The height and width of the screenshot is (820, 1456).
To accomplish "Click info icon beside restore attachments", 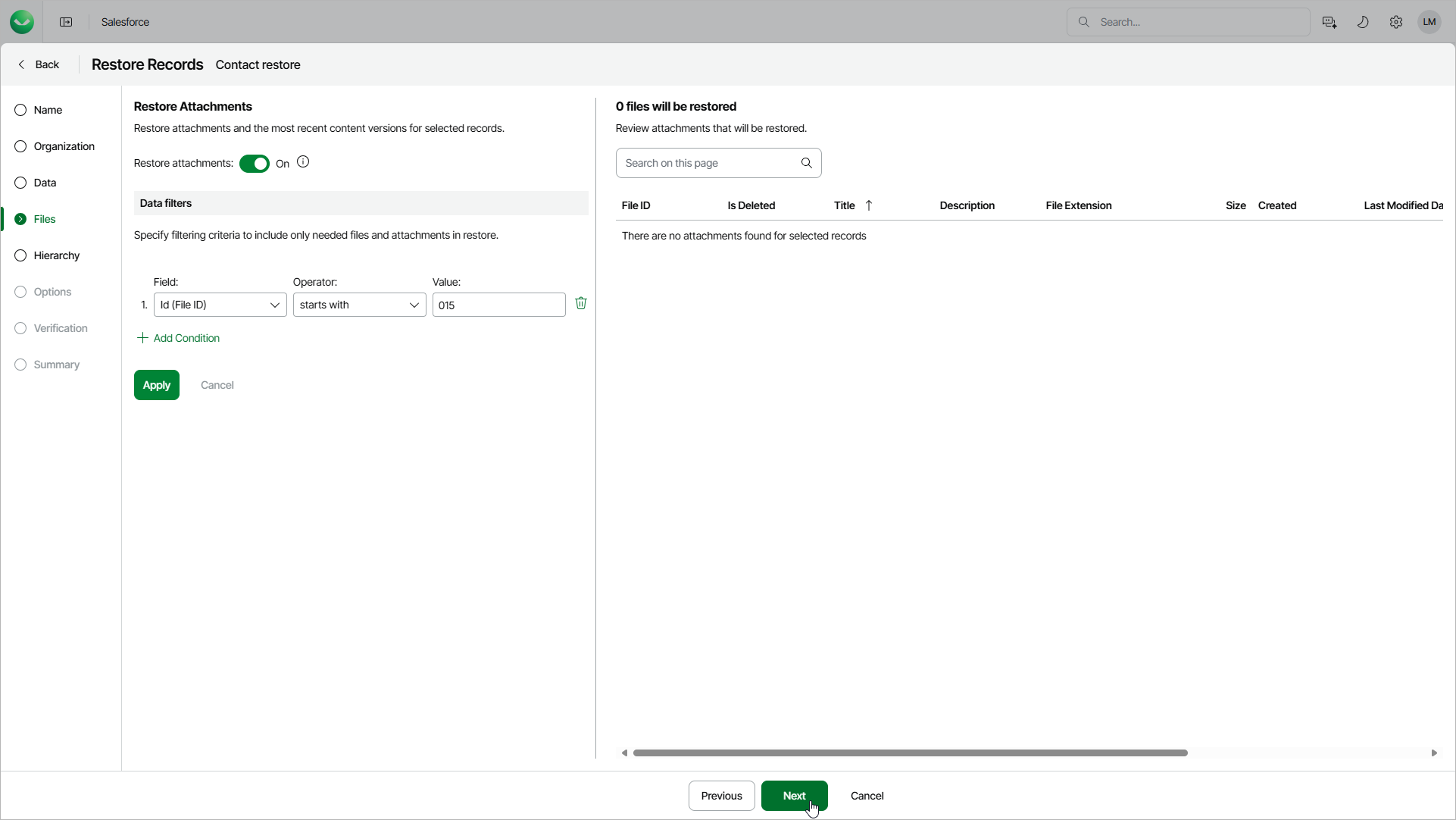I will coord(303,162).
